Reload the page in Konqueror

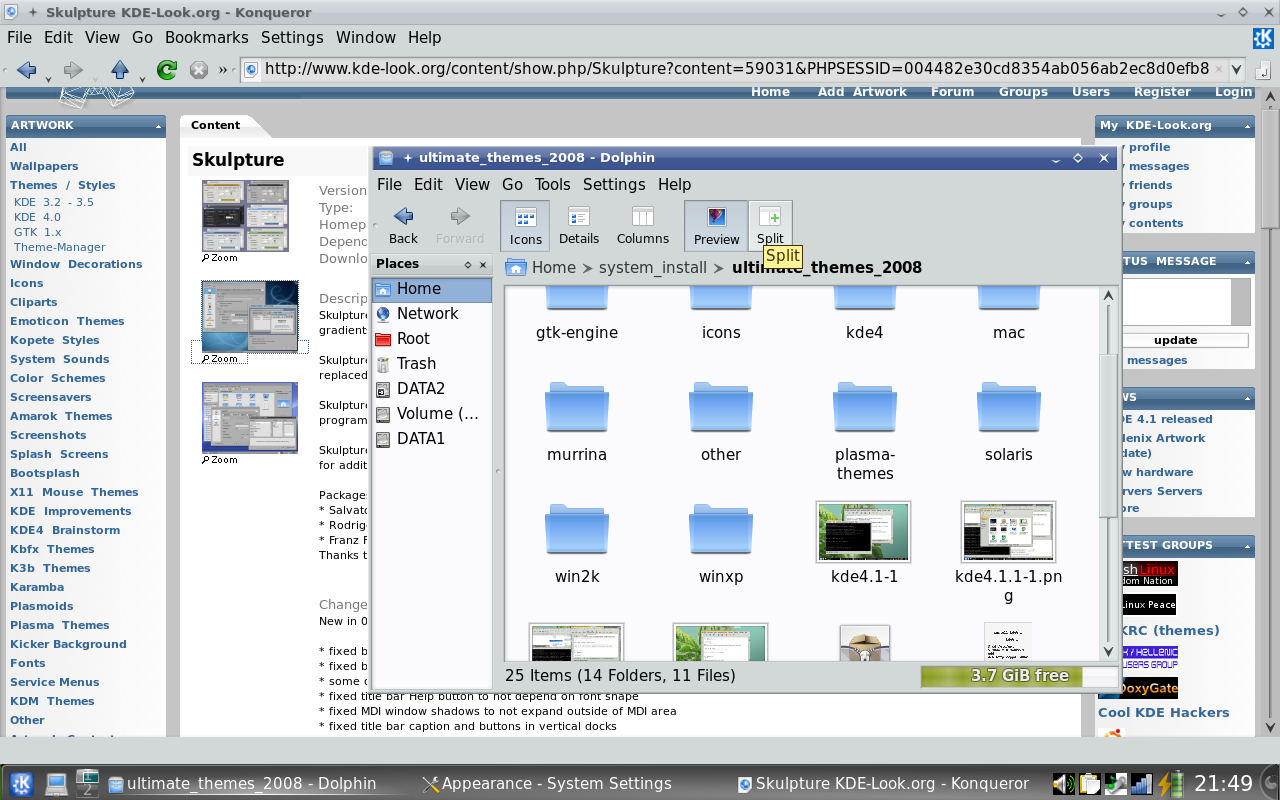[167, 69]
